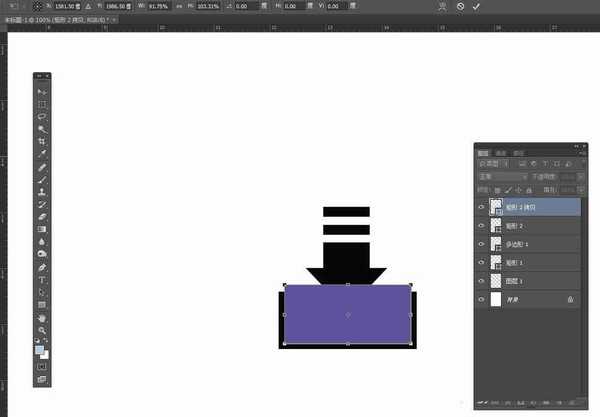Select the Lasso tool

[x=42, y=116]
